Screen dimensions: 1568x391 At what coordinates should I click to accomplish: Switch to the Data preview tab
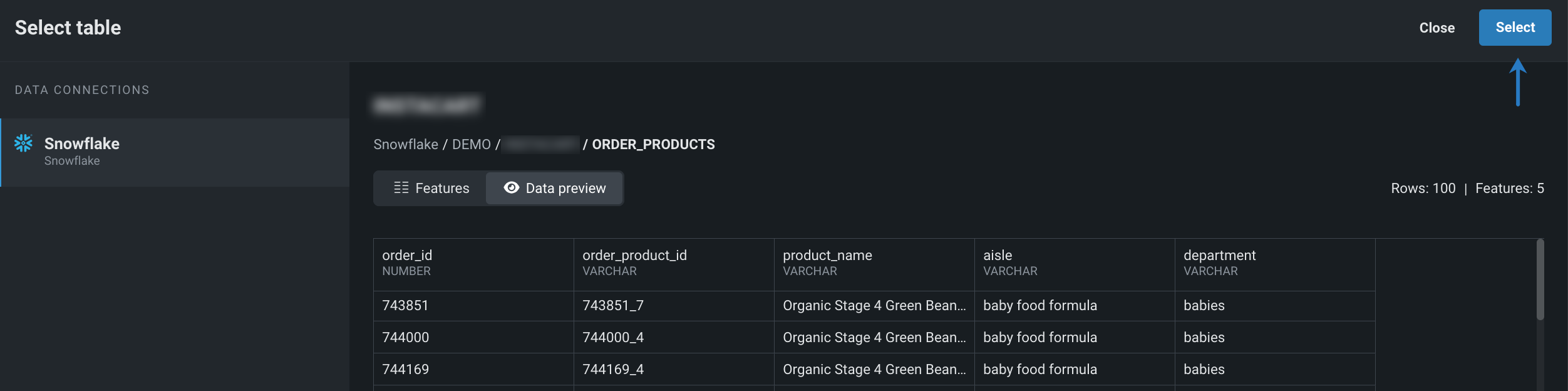555,188
